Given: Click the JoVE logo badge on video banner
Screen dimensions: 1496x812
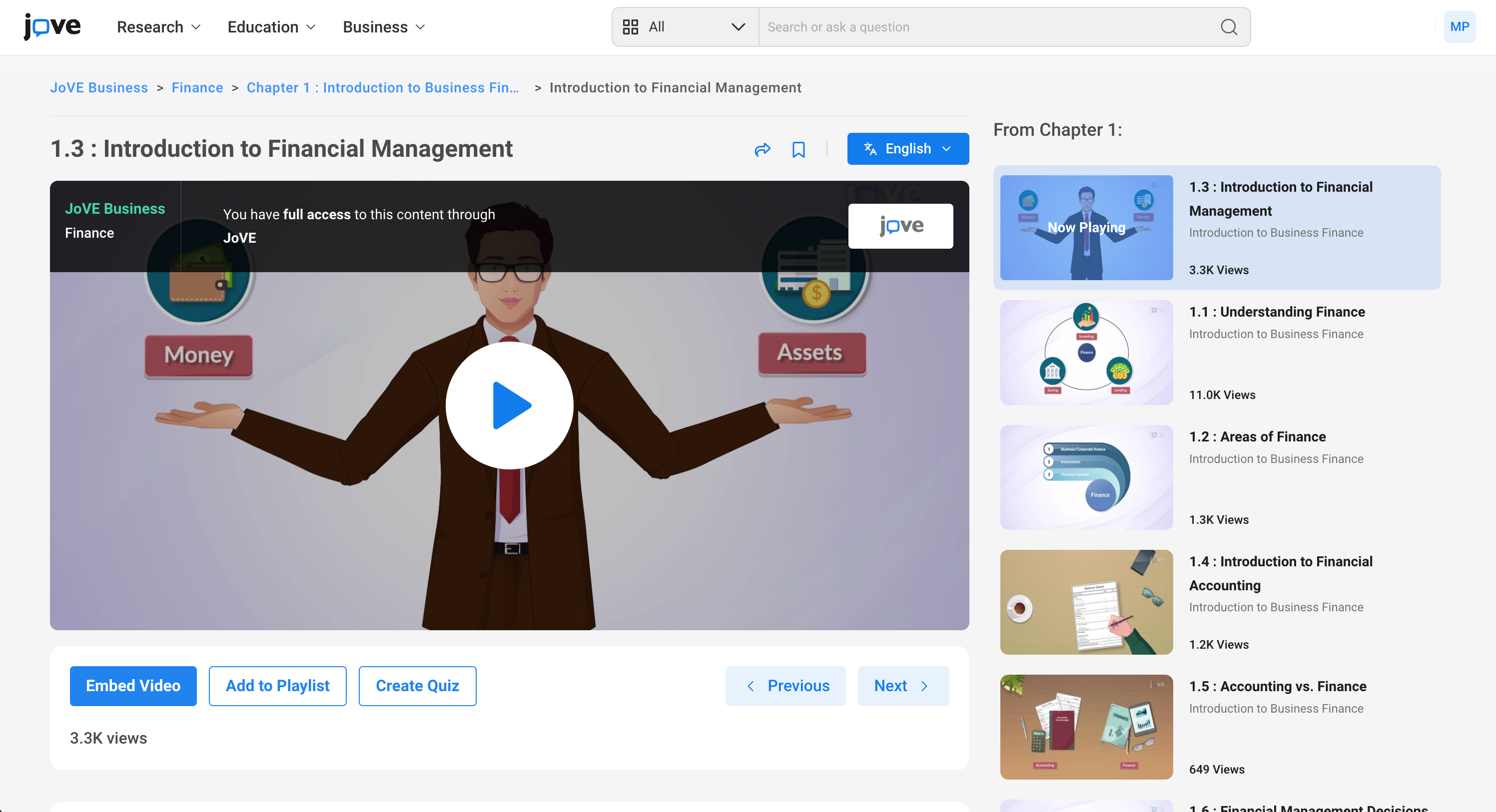Looking at the screenshot, I should coord(900,226).
